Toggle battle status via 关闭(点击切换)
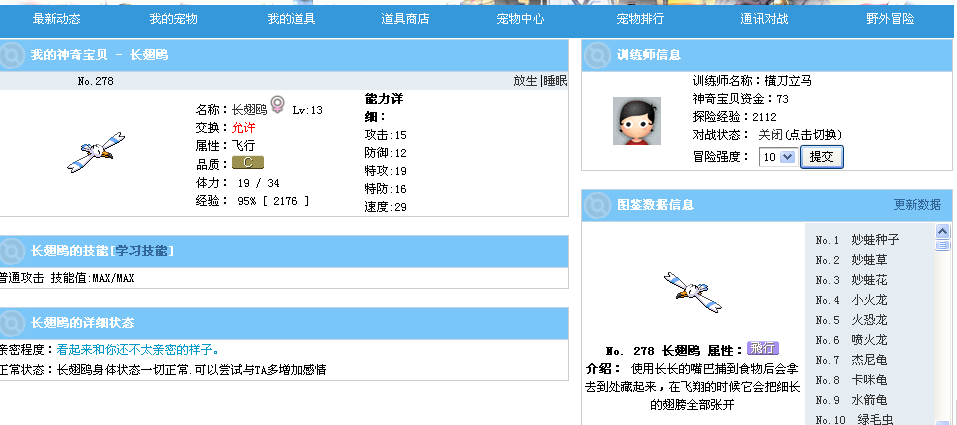Viewport: 957px width, 425px height. 800,135
